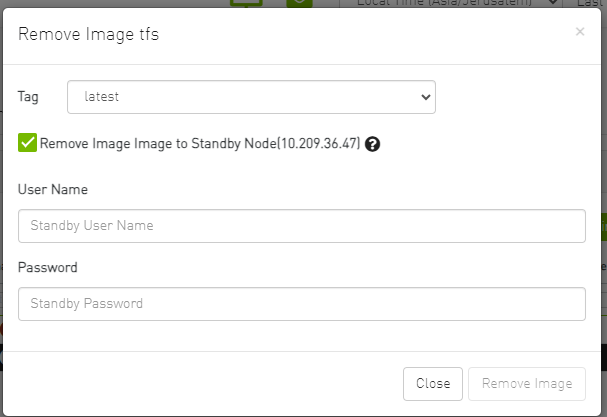This screenshot has width=607, height=417.
Task: Open the Tag dropdown showing latest
Action: click(250, 97)
